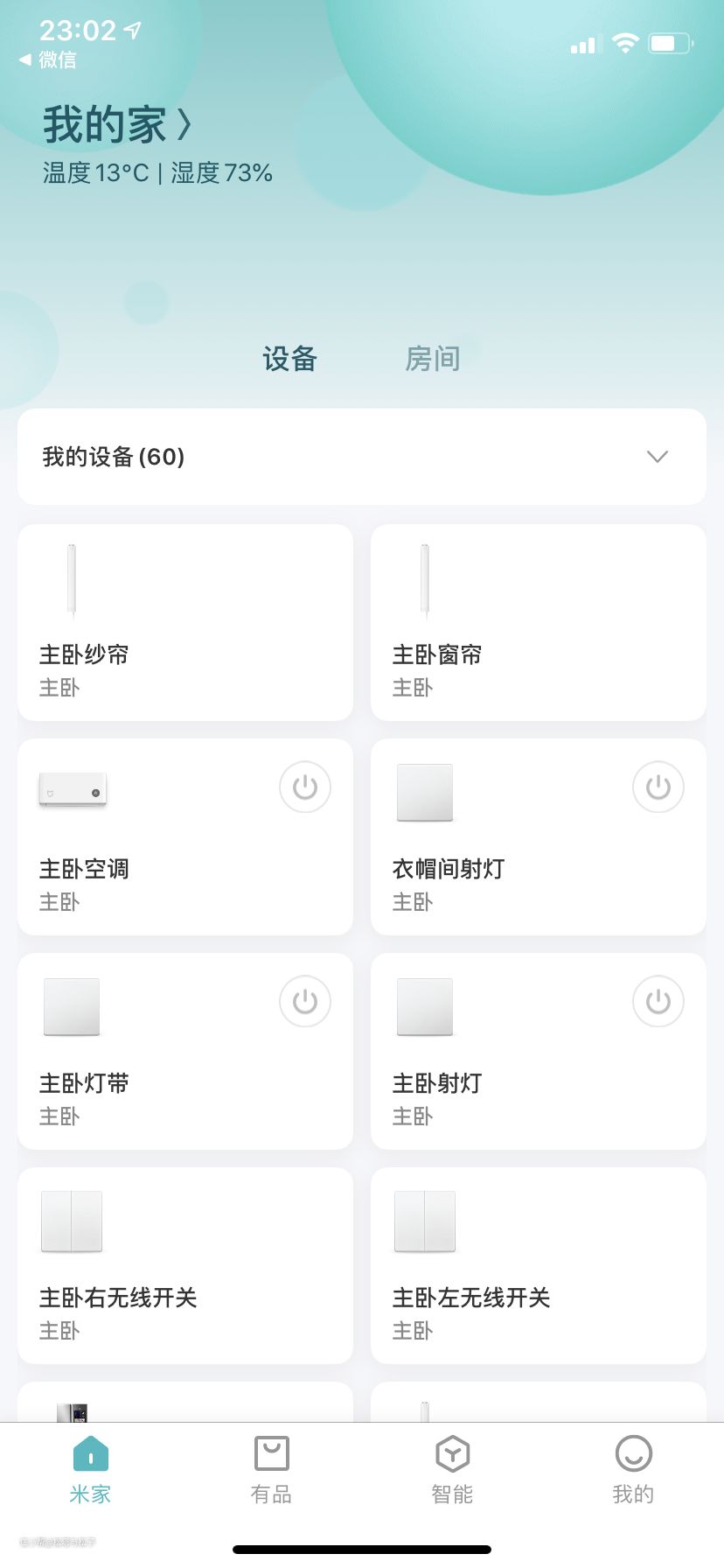
Task: Toggle power for 主卧空调
Action: point(305,787)
